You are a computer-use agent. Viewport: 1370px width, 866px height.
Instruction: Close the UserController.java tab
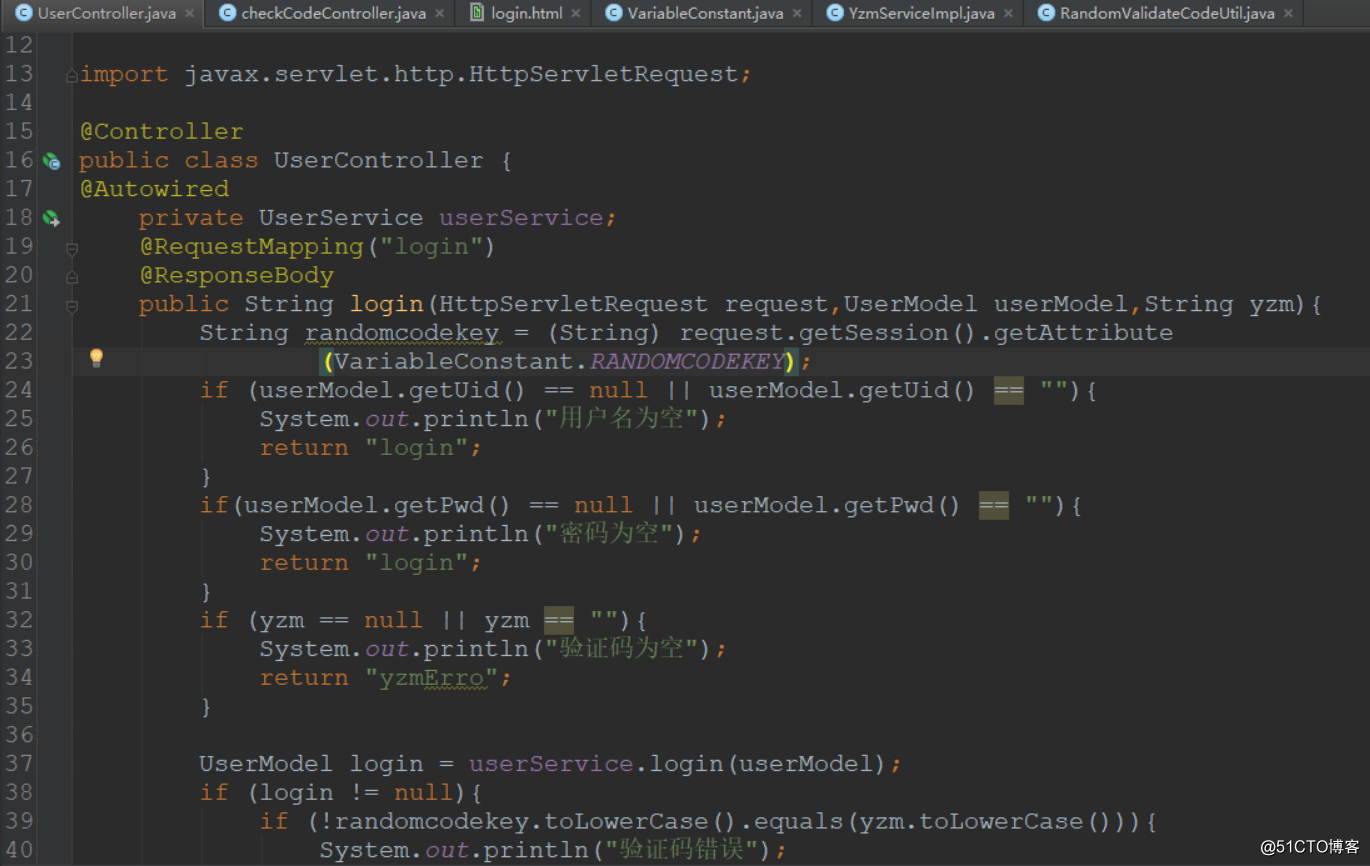pyautogui.click(x=189, y=14)
